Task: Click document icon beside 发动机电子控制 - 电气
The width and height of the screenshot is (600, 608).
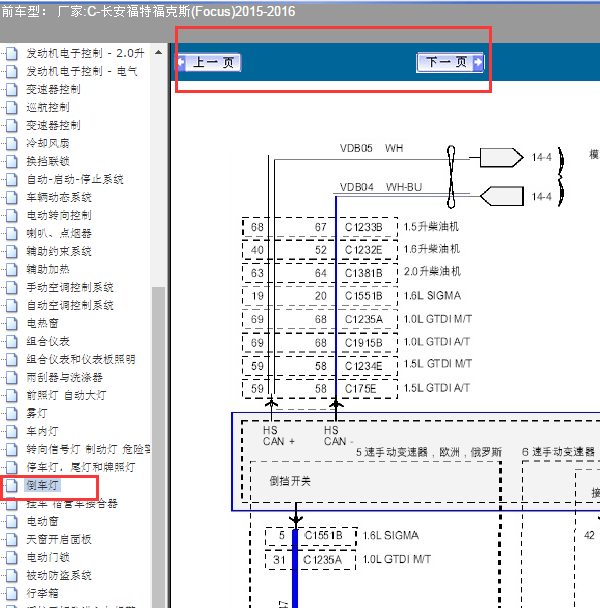Action: click(12, 71)
